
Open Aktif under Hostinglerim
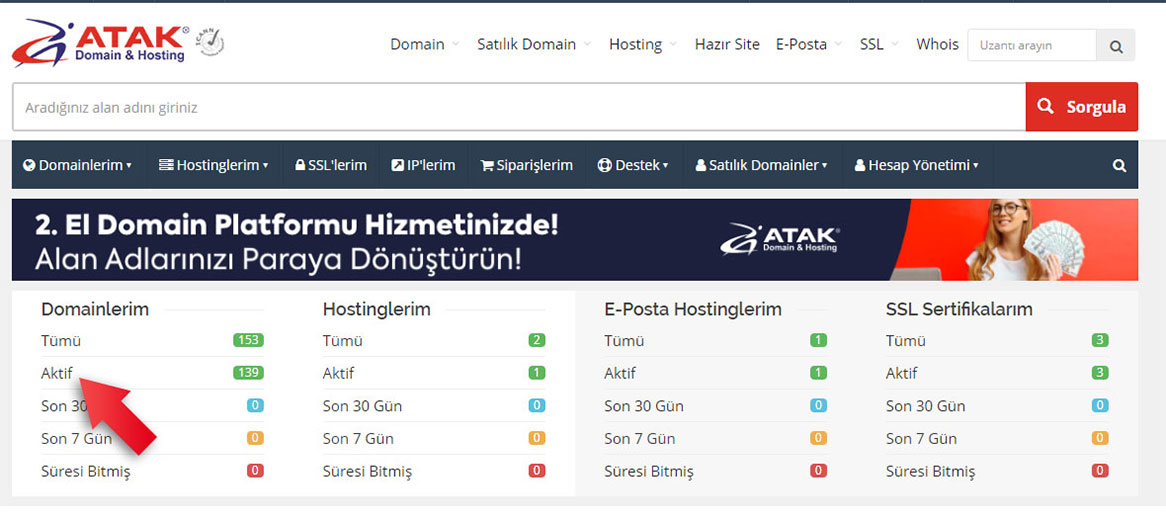tap(338, 373)
